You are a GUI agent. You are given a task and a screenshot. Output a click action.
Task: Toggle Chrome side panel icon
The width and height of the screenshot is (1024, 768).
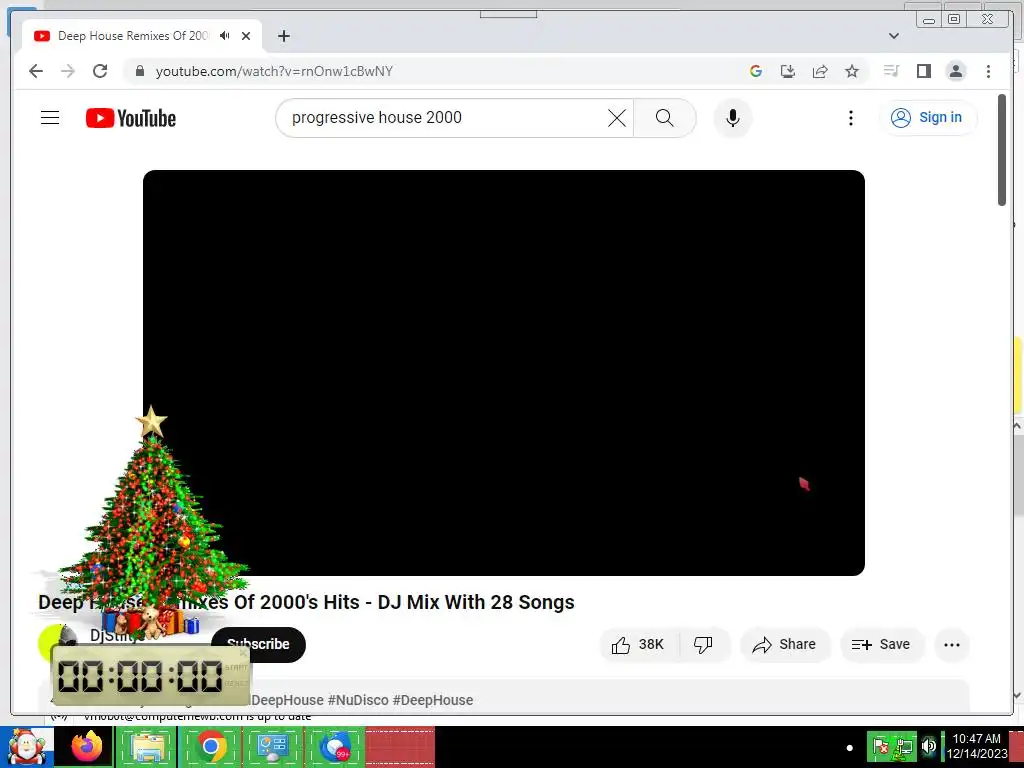point(923,71)
